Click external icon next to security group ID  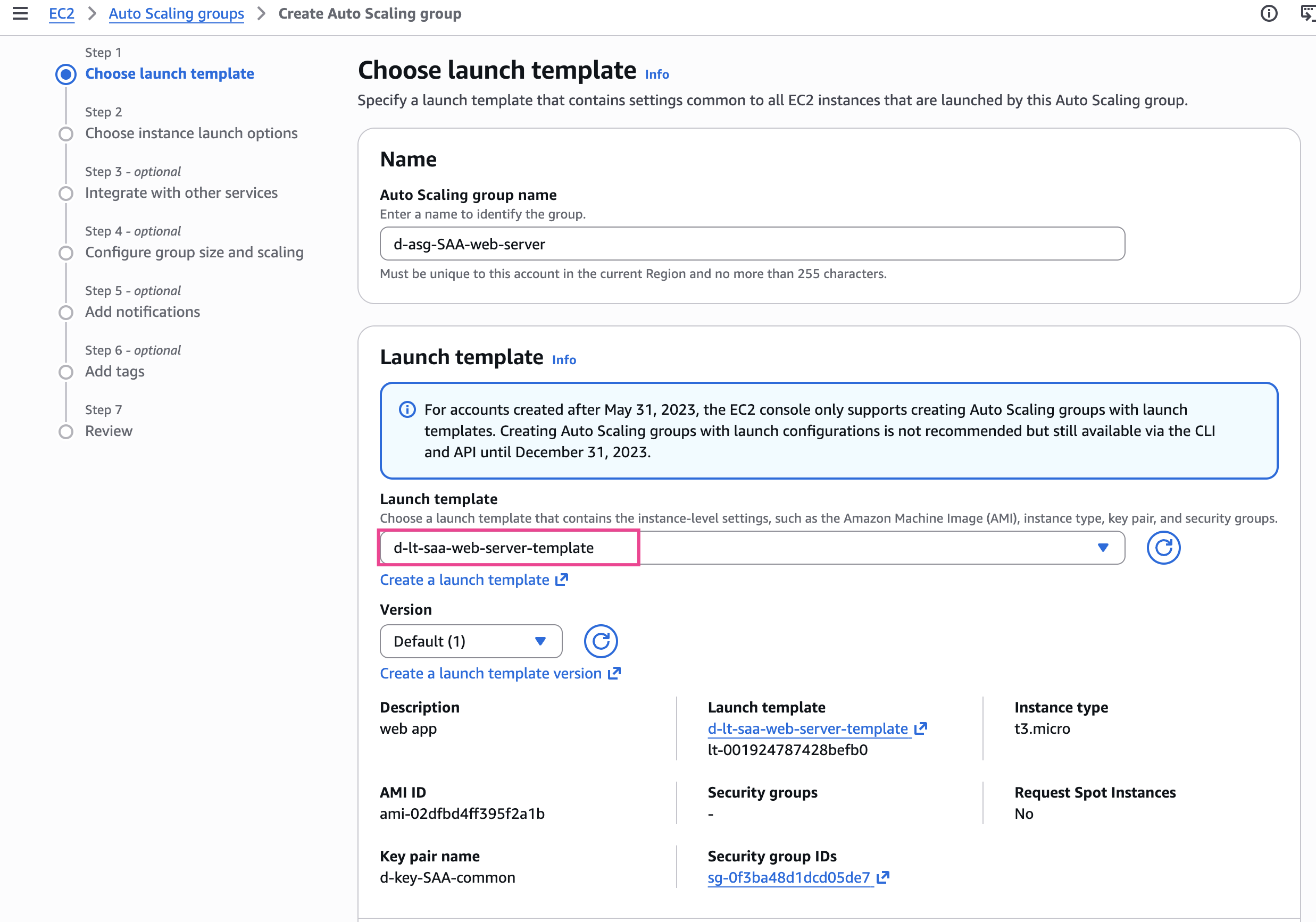[x=883, y=877]
